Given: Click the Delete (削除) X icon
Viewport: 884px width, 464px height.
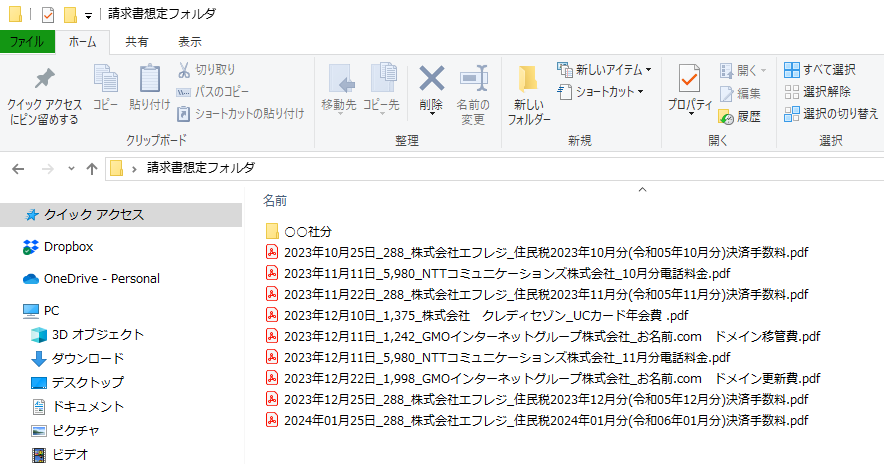Looking at the screenshot, I should [431, 79].
